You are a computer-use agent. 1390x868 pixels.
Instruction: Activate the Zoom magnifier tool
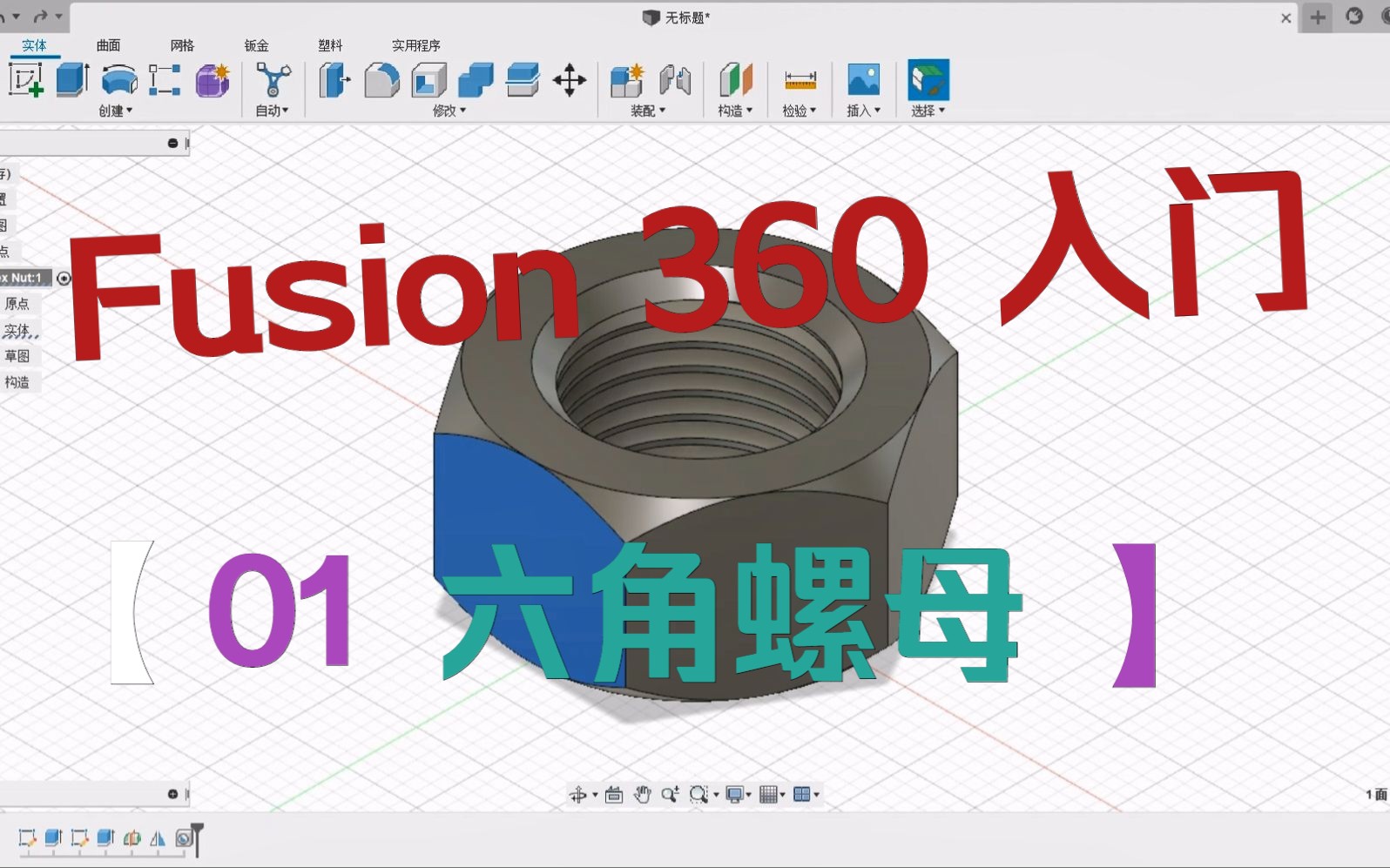coord(670,794)
